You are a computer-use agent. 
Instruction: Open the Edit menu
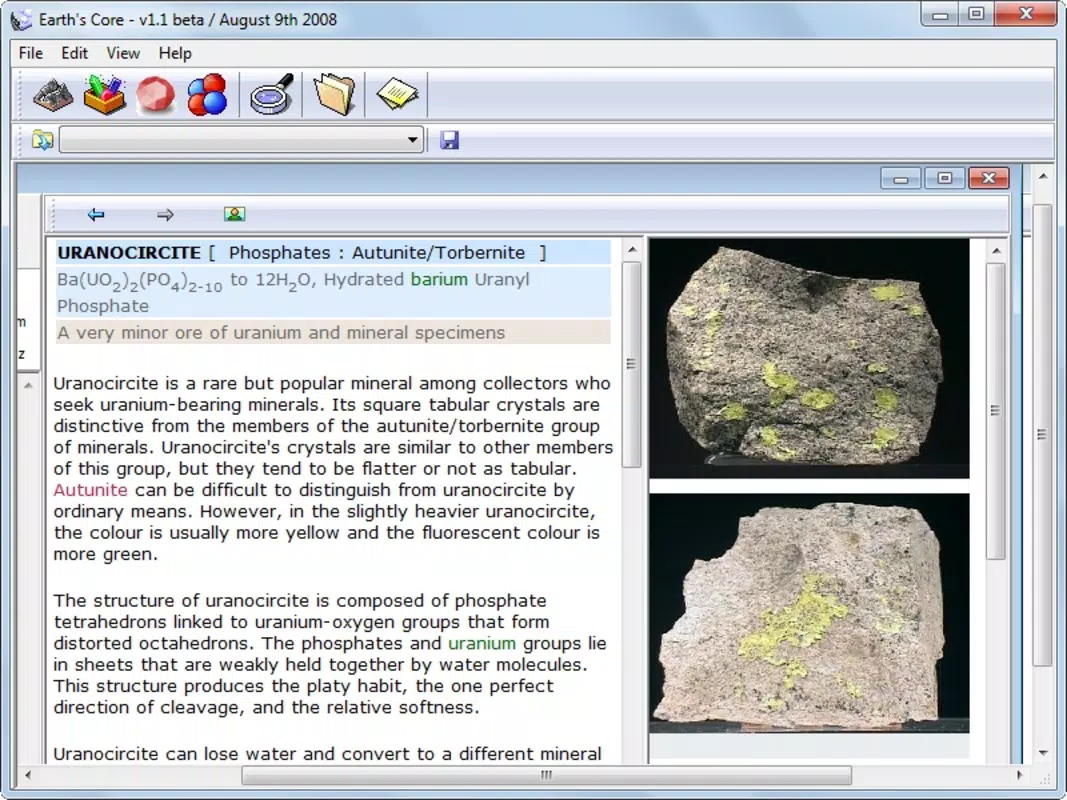(74, 53)
